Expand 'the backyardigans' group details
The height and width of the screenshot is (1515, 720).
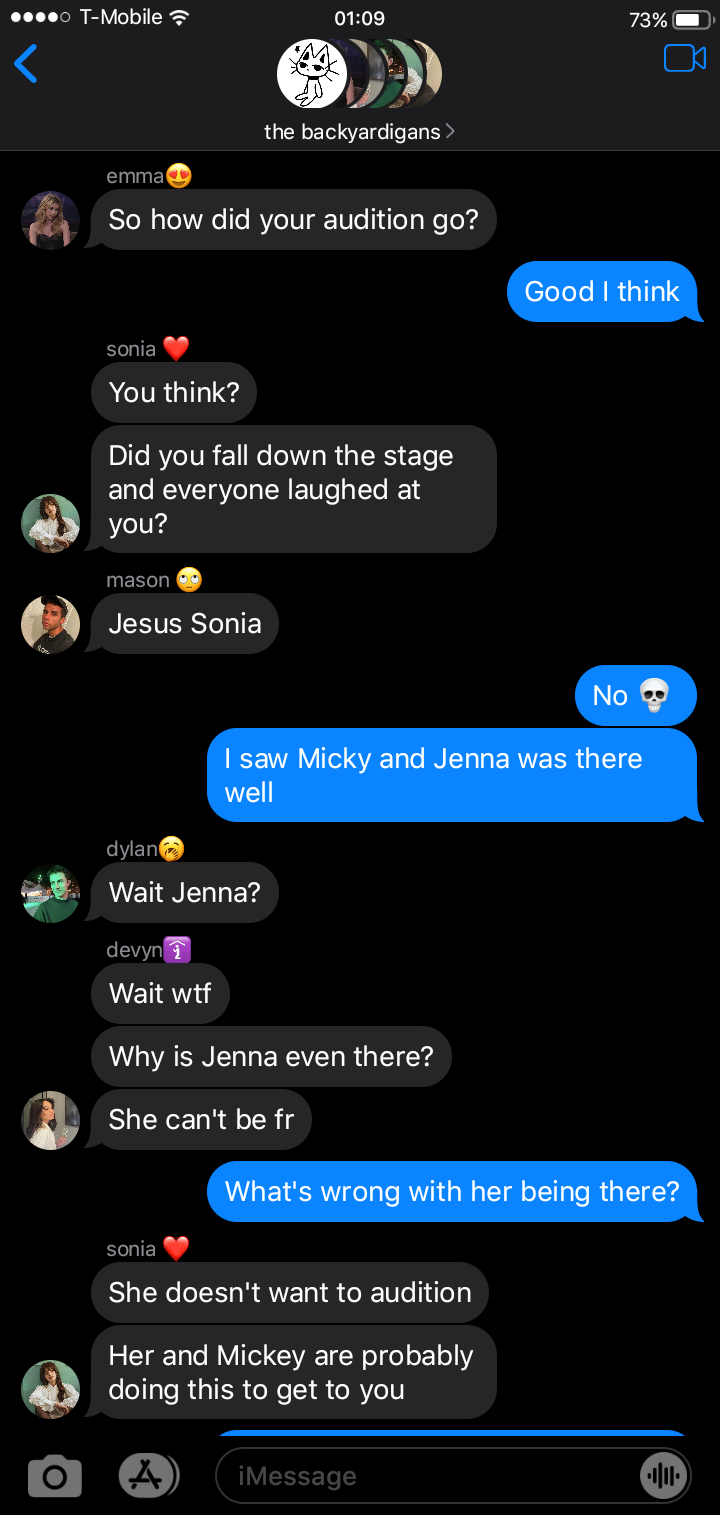point(358,131)
